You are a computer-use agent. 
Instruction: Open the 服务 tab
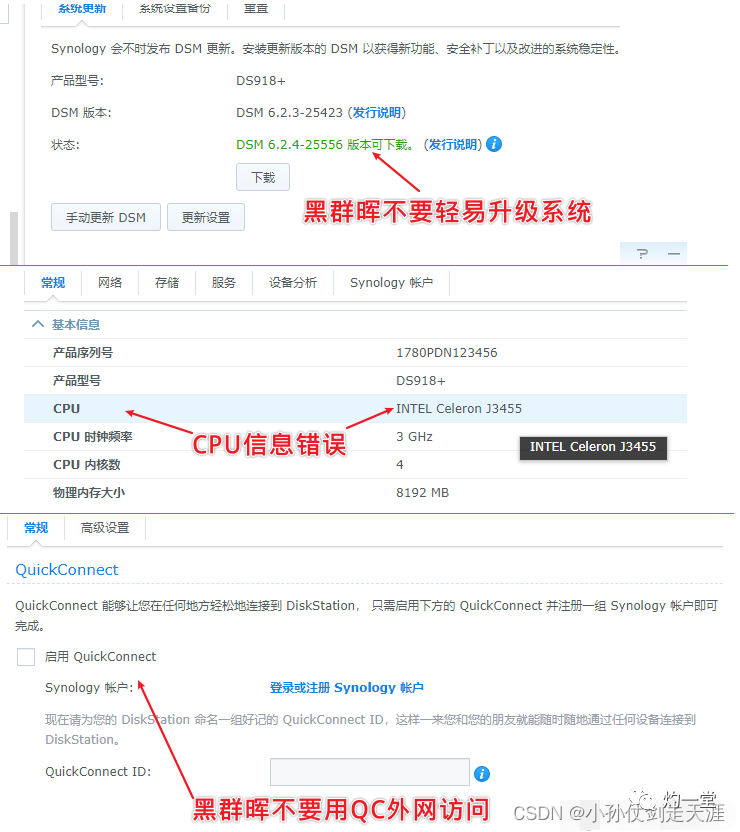pyautogui.click(x=223, y=282)
